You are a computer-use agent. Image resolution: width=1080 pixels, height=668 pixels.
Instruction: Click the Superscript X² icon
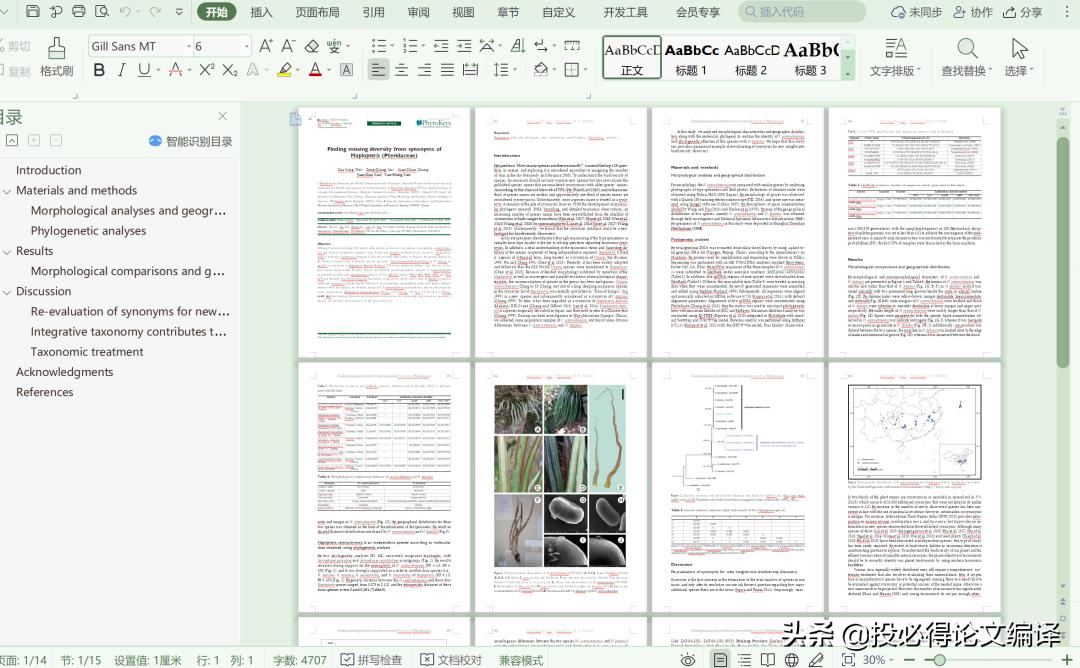tap(207, 70)
